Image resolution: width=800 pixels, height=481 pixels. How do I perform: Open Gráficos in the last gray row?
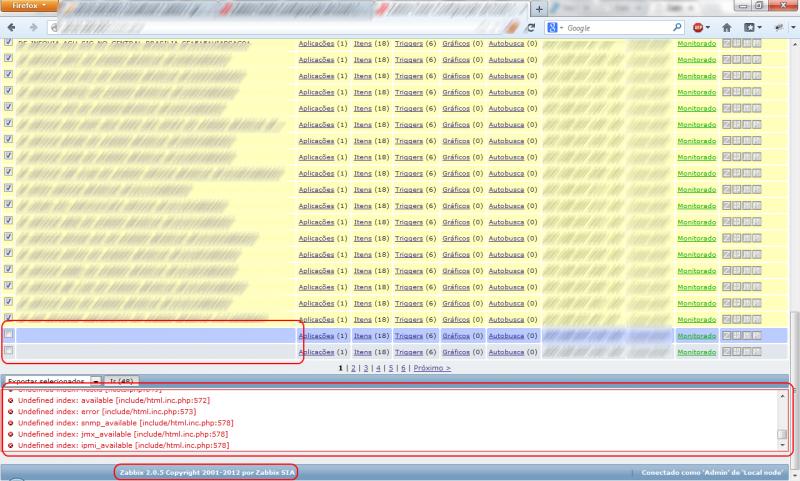[x=456, y=352]
